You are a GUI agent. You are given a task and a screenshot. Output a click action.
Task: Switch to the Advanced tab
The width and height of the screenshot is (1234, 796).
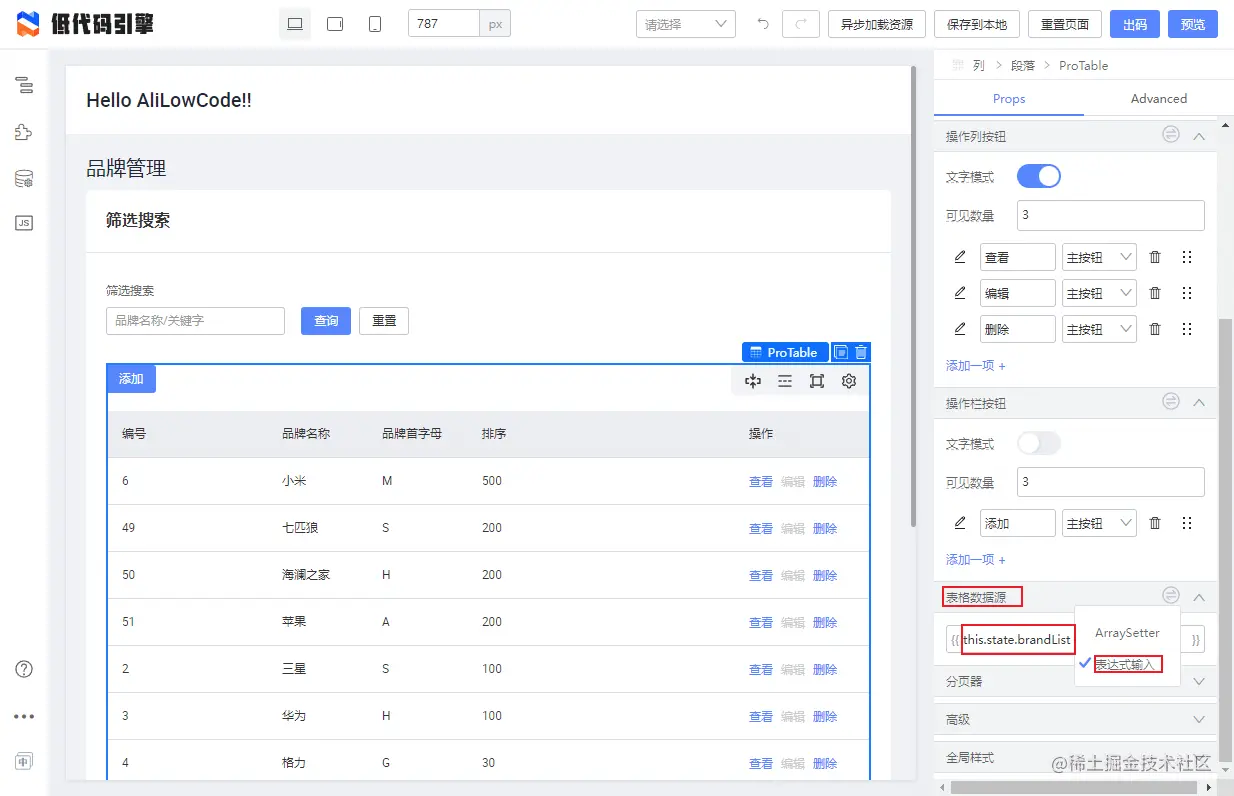pos(1159,99)
